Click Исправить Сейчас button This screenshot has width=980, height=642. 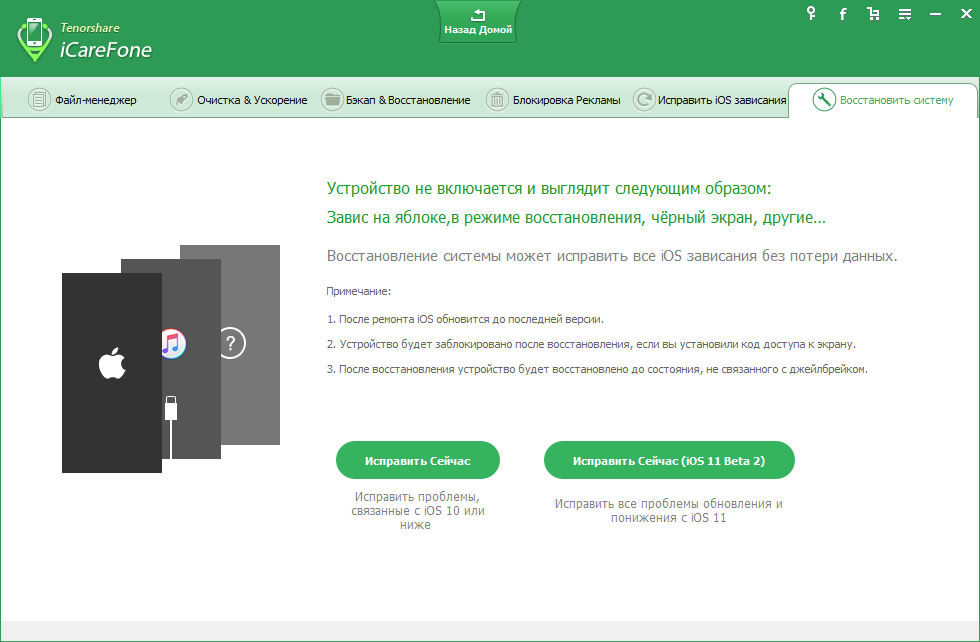(x=418, y=461)
